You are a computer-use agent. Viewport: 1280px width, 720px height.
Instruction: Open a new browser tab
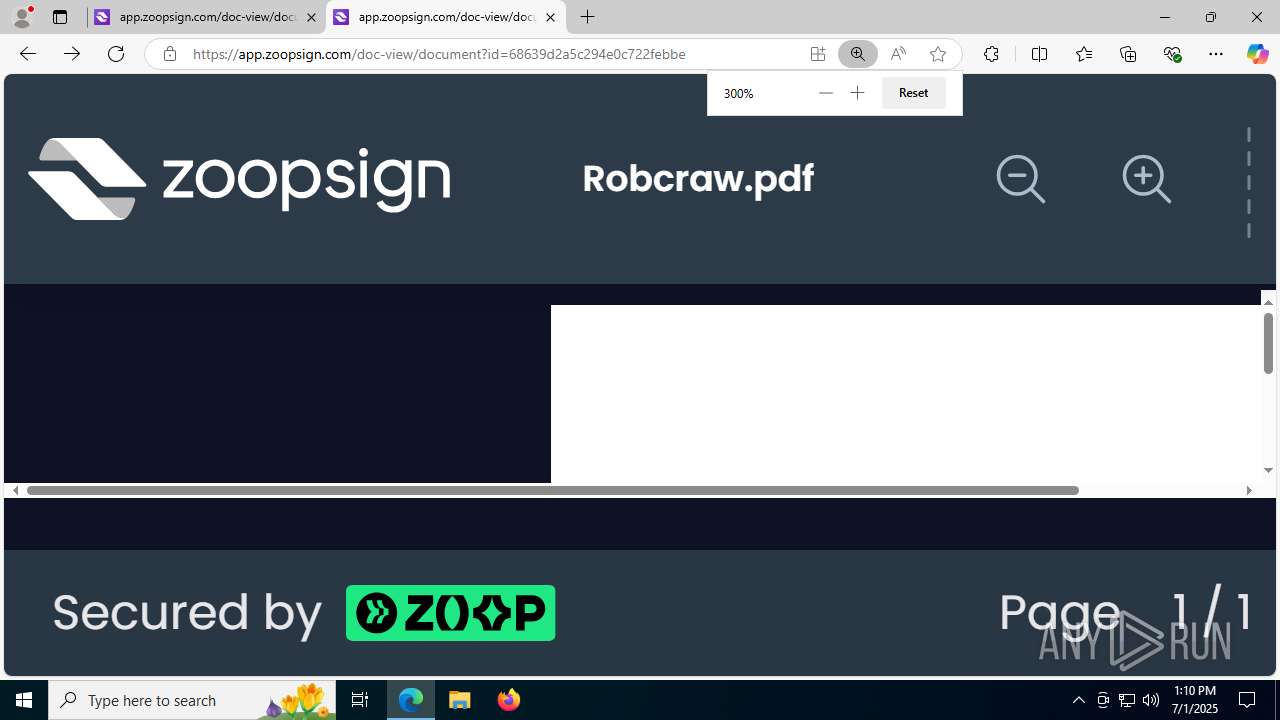click(588, 17)
